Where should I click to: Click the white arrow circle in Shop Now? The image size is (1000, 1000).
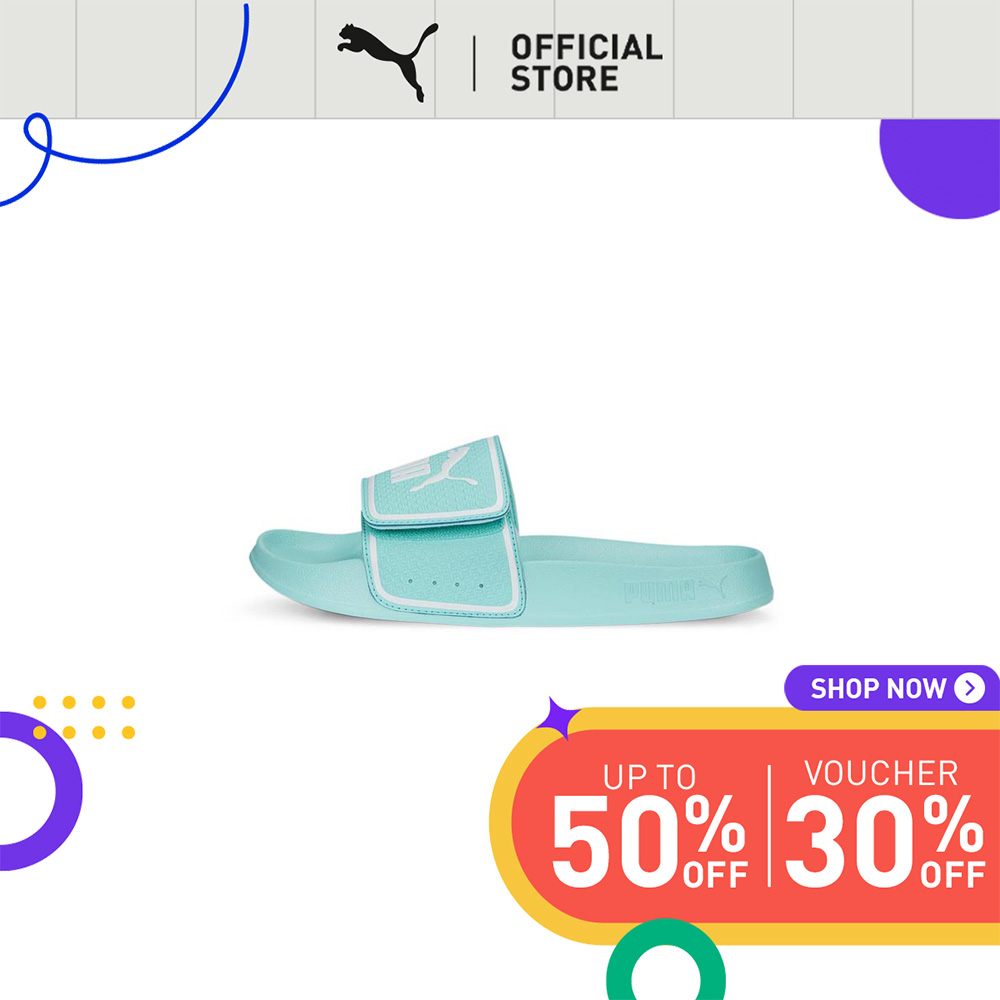[969, 688]
